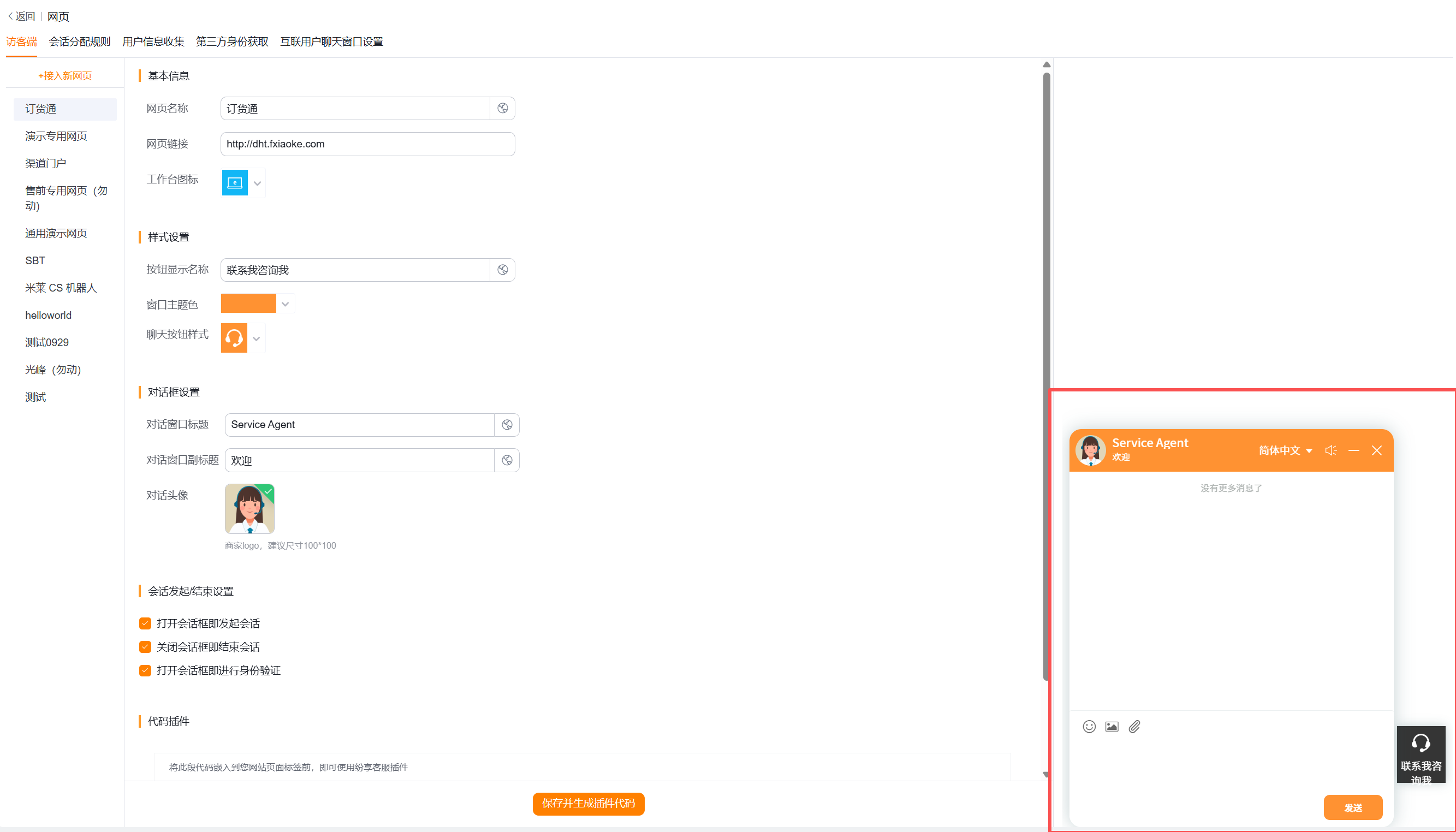Disable 打开会话框即进行身份验证 checkbox
The width and height of the screenshot is (1456, 832).
pos(145,670)
